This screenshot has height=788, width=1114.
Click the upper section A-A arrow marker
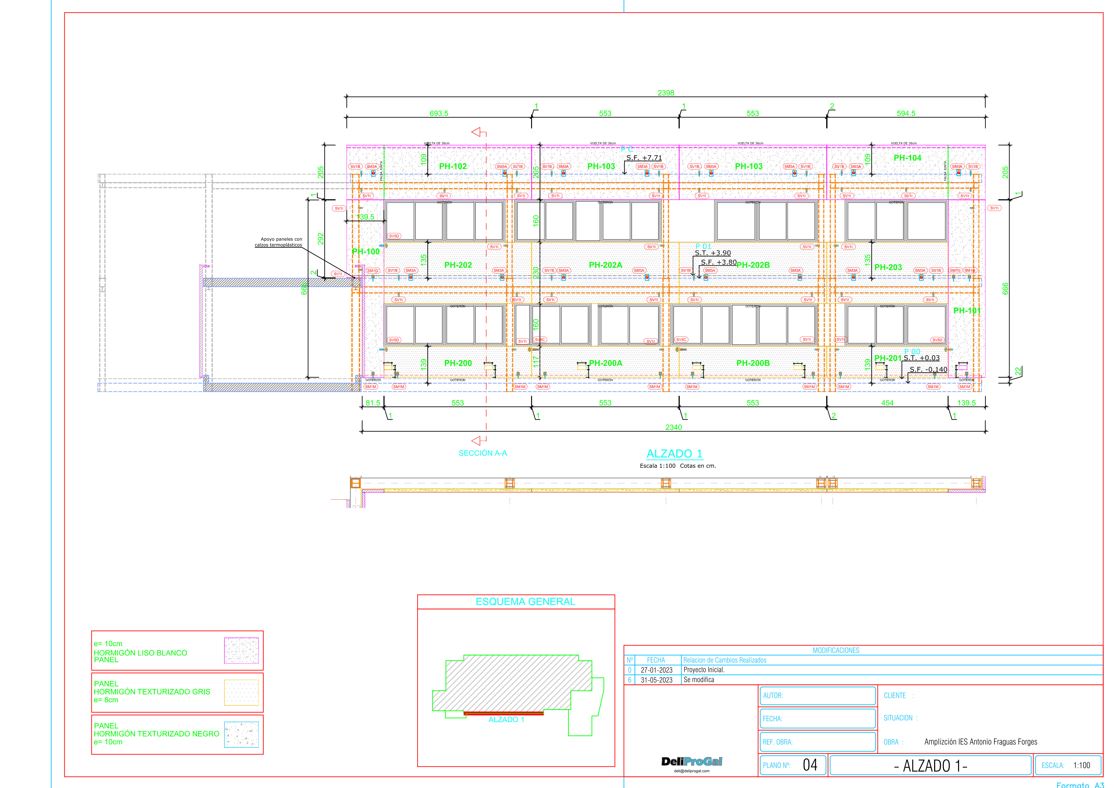pyautogui.click(x=479, y=132)
